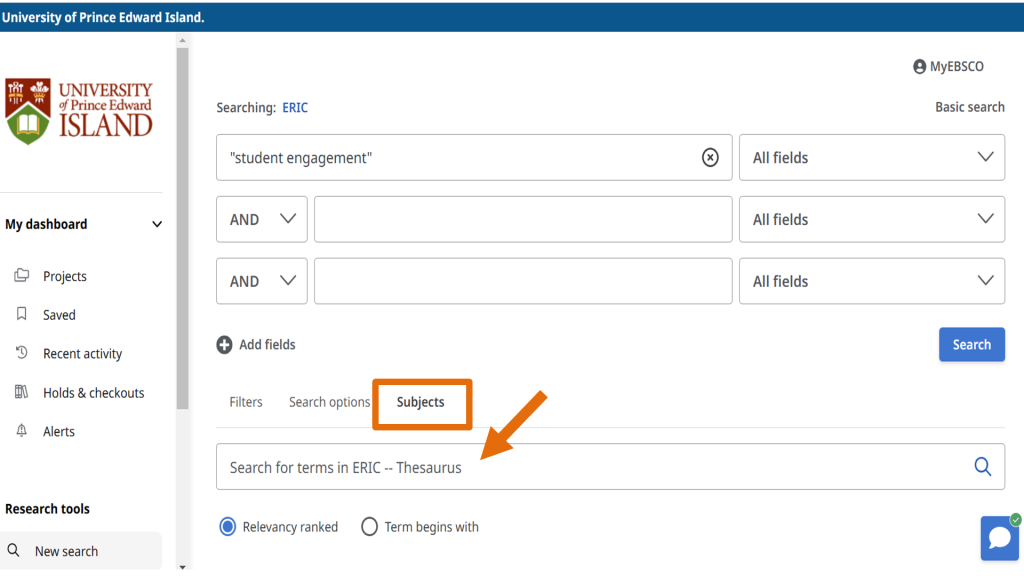Open Alerts bell in sidebar
1024x576 pixels.
pyautogui.click(x=58, y=432)
